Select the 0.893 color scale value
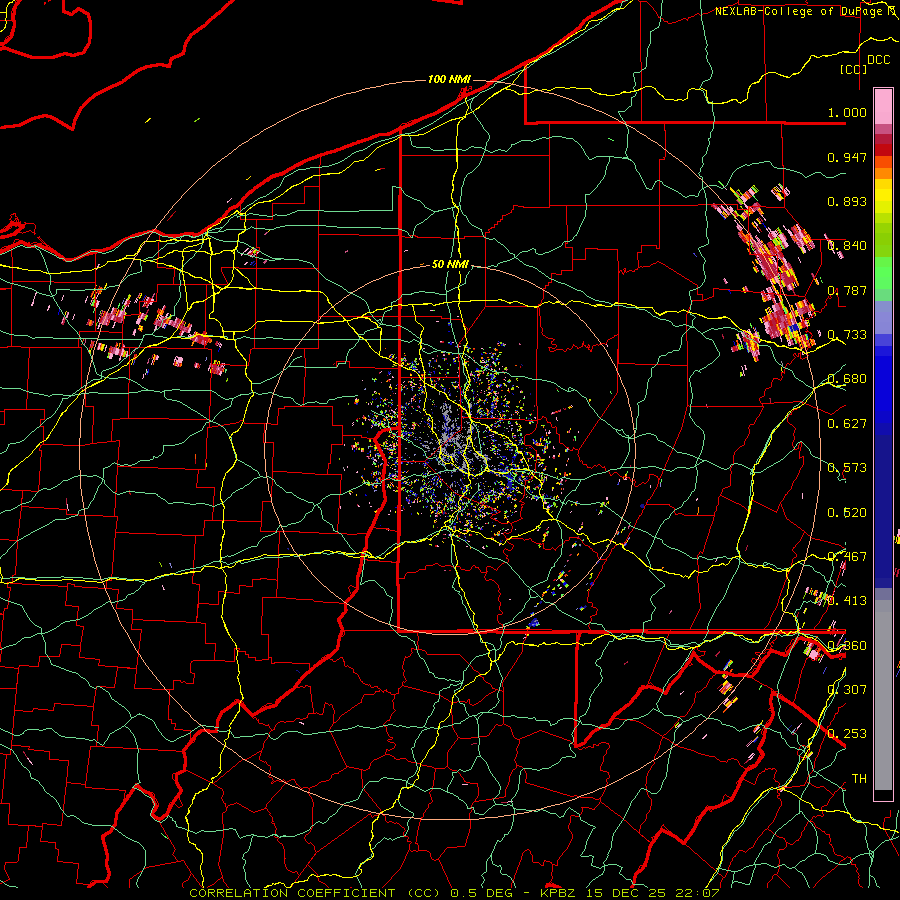Viewport: 900px width, 900px height. 847,201
